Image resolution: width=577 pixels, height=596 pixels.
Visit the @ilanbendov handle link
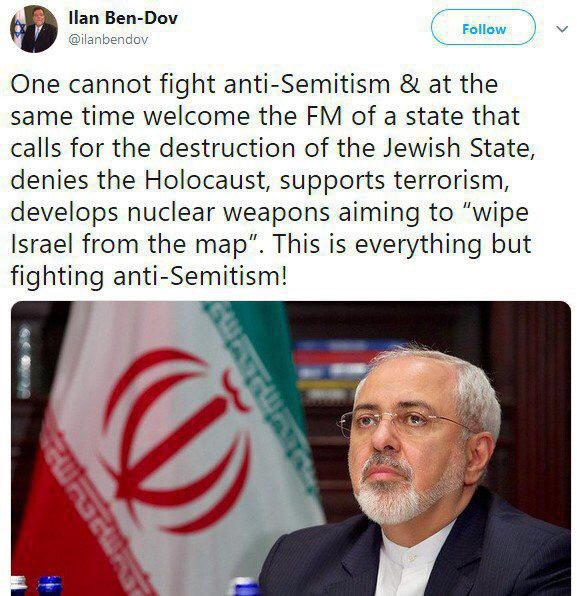[108, 39]
